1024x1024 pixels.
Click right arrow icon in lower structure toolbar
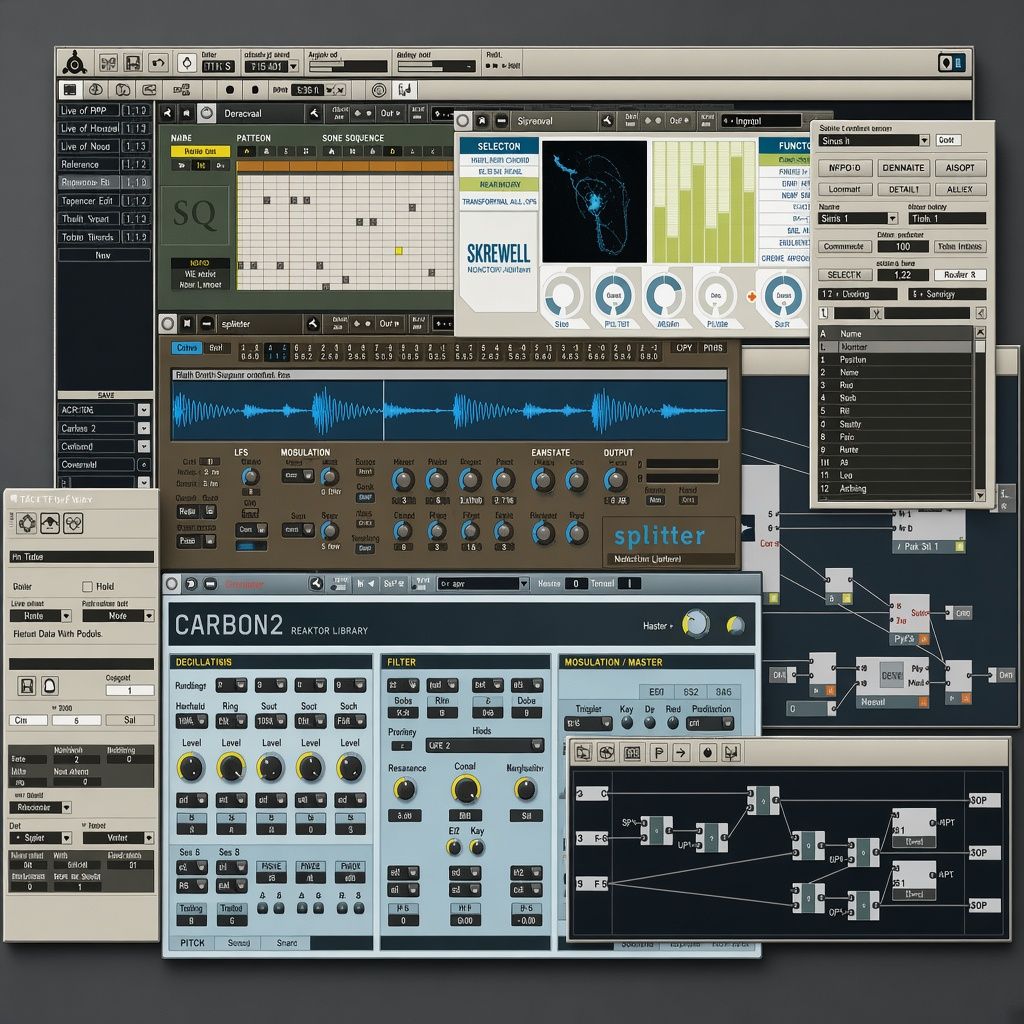(x=681, y=753)
